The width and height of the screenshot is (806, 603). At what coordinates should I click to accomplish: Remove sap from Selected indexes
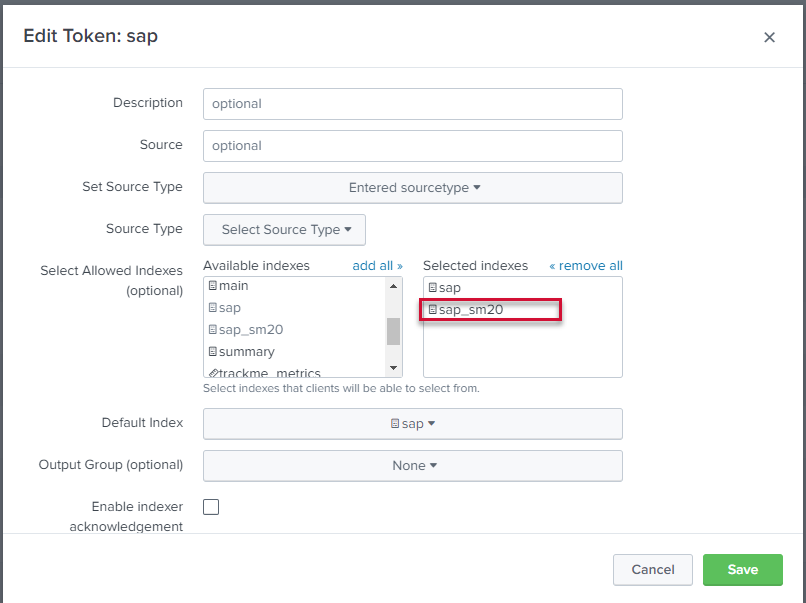[x=449, y=288]
